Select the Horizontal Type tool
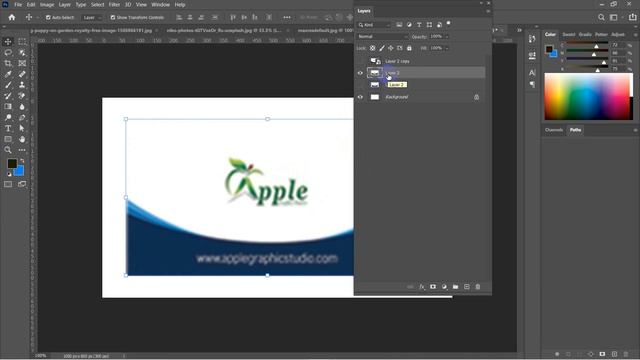The image size is (640, 360). point(8,128)
